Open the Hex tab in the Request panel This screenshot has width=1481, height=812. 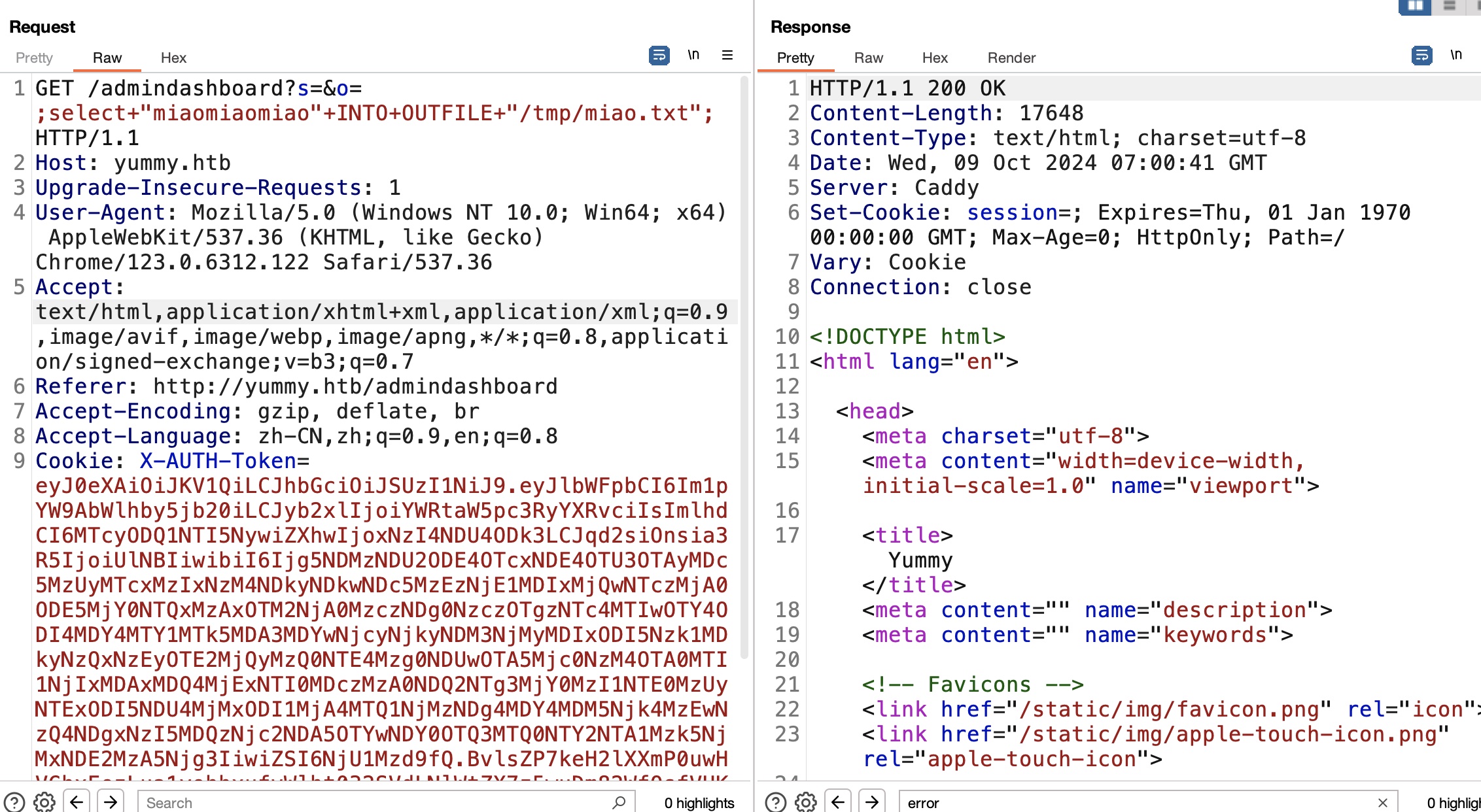coord(173,58)
